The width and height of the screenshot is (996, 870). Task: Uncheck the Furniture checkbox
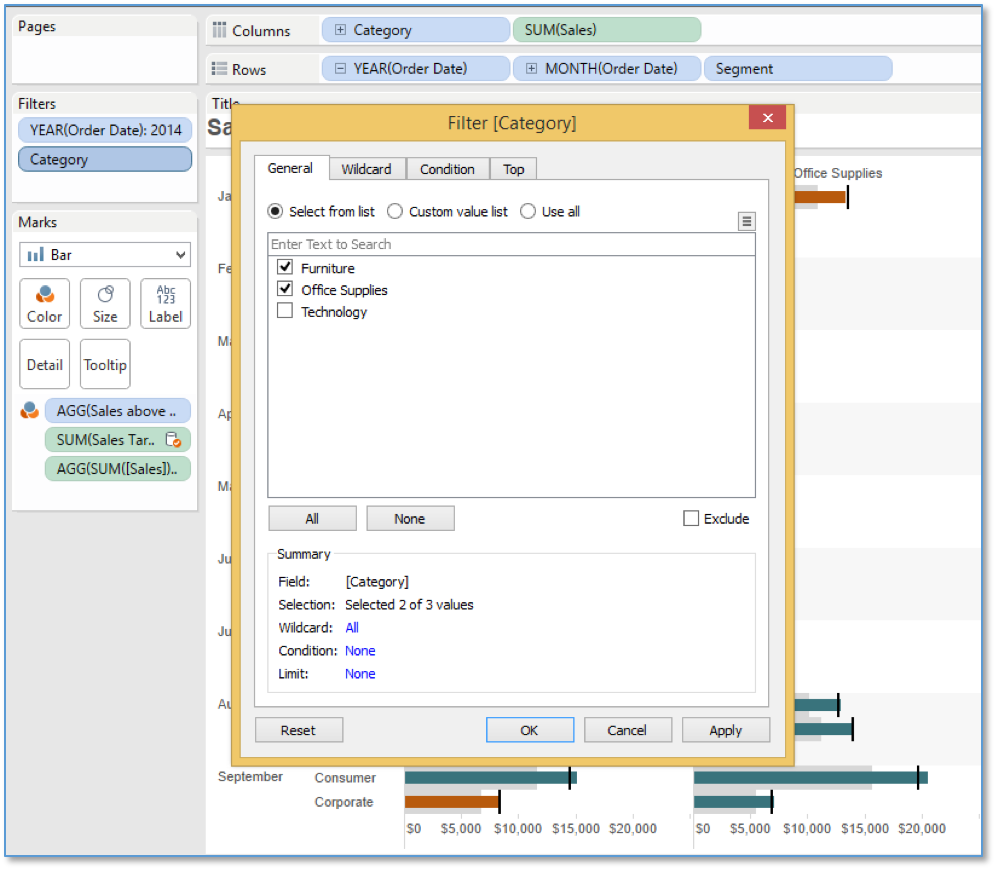coord(285,267)
